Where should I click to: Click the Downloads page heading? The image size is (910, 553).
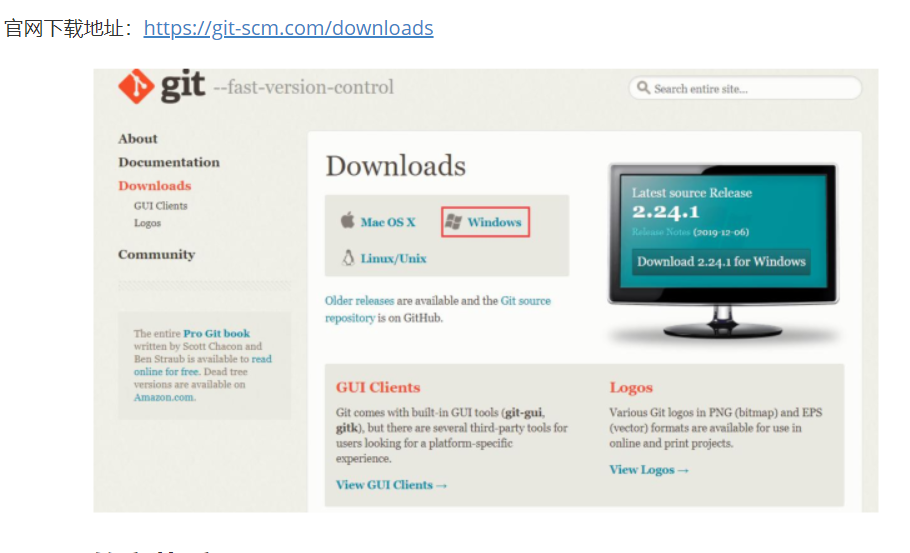(x=395, y=165)
